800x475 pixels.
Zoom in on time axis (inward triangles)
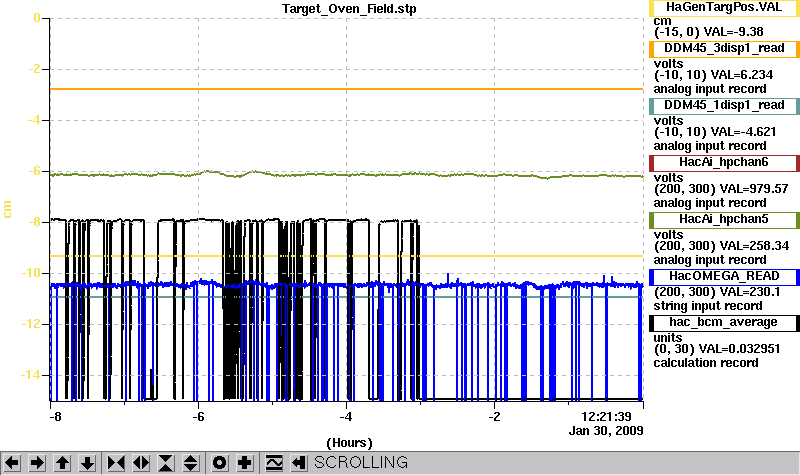116,463
